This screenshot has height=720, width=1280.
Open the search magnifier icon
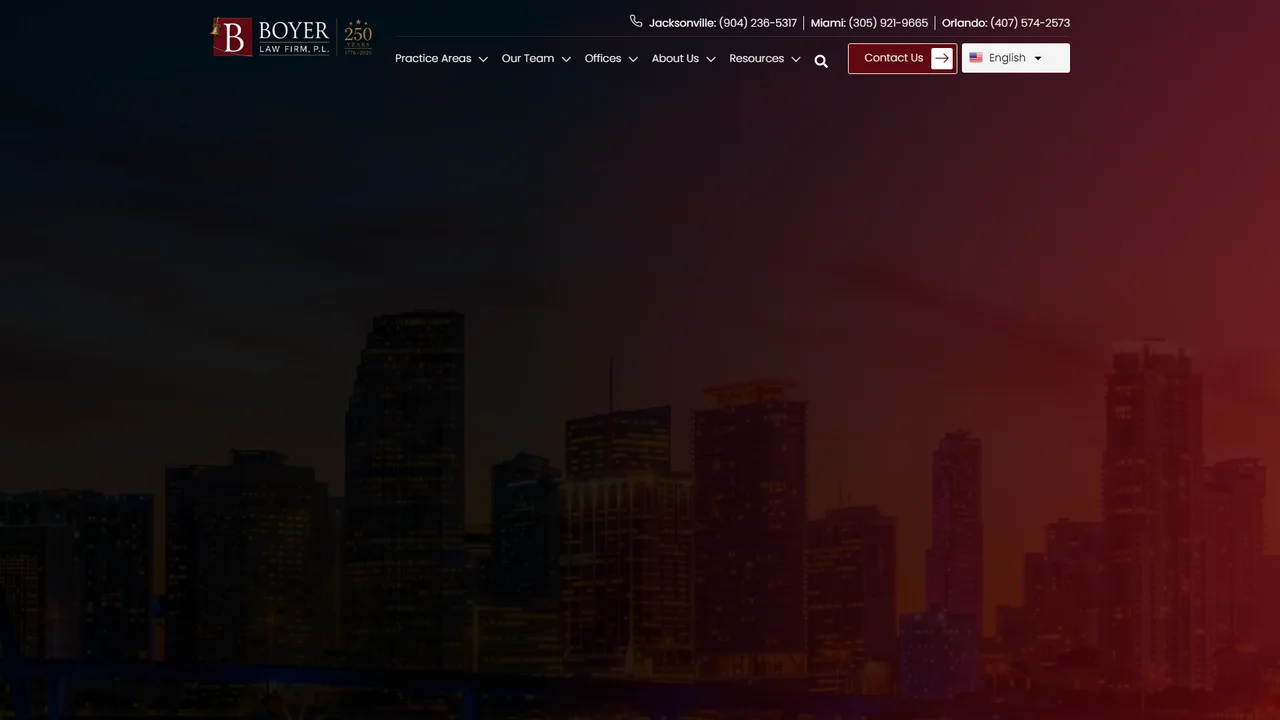(x=821, y=61)
